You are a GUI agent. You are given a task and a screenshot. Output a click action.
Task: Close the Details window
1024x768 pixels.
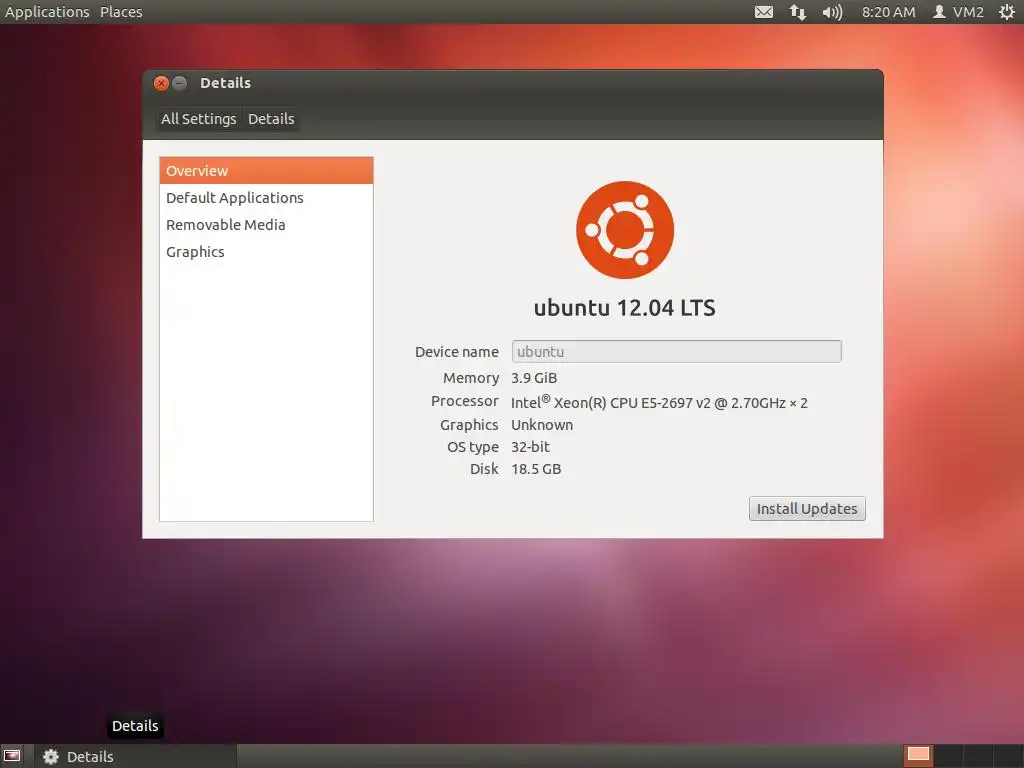161,83
